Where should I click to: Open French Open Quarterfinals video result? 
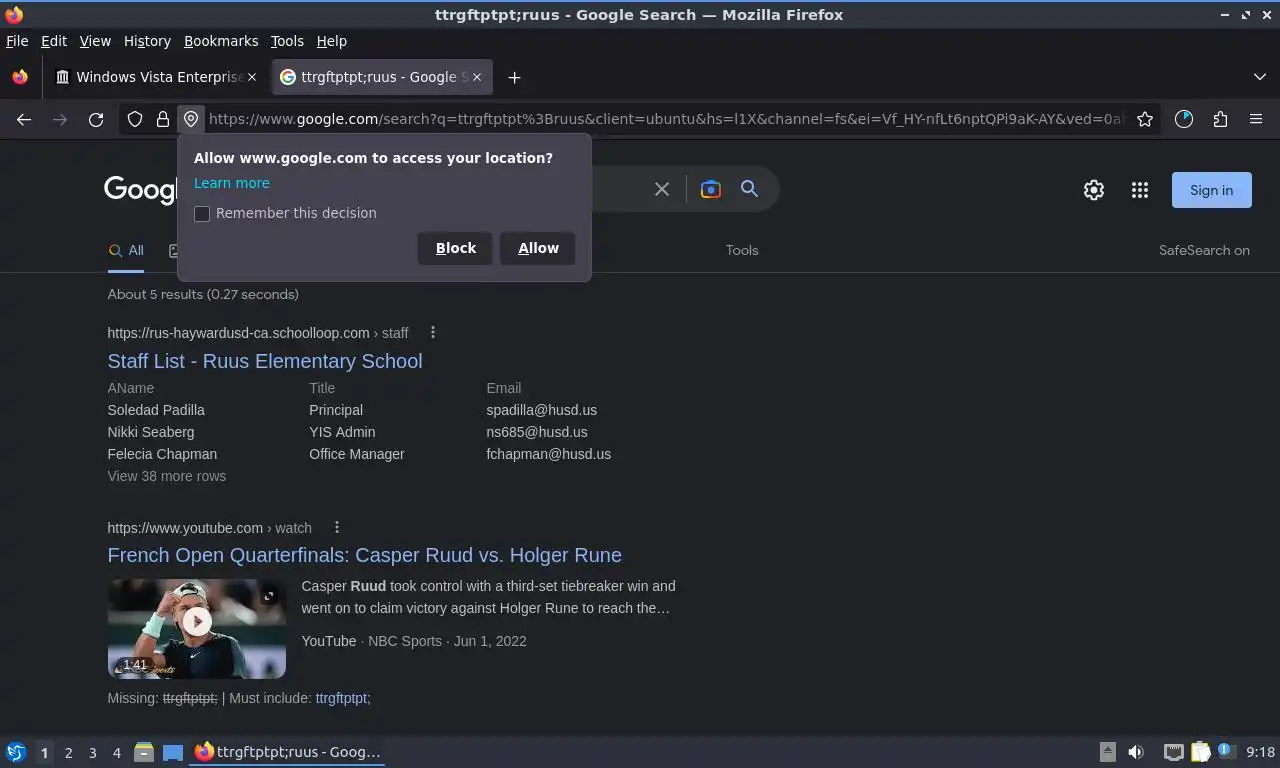click(x=365, y=555)
